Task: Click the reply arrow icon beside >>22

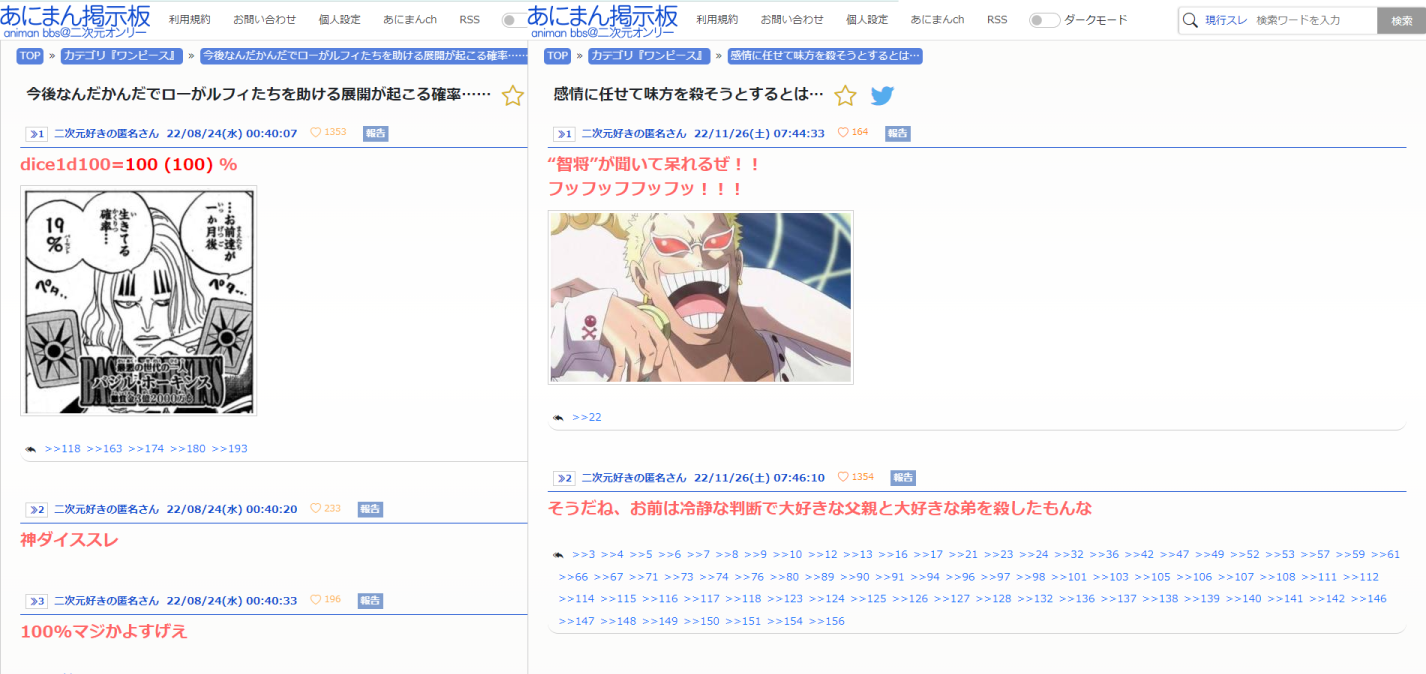Action: tap(558, 418)
